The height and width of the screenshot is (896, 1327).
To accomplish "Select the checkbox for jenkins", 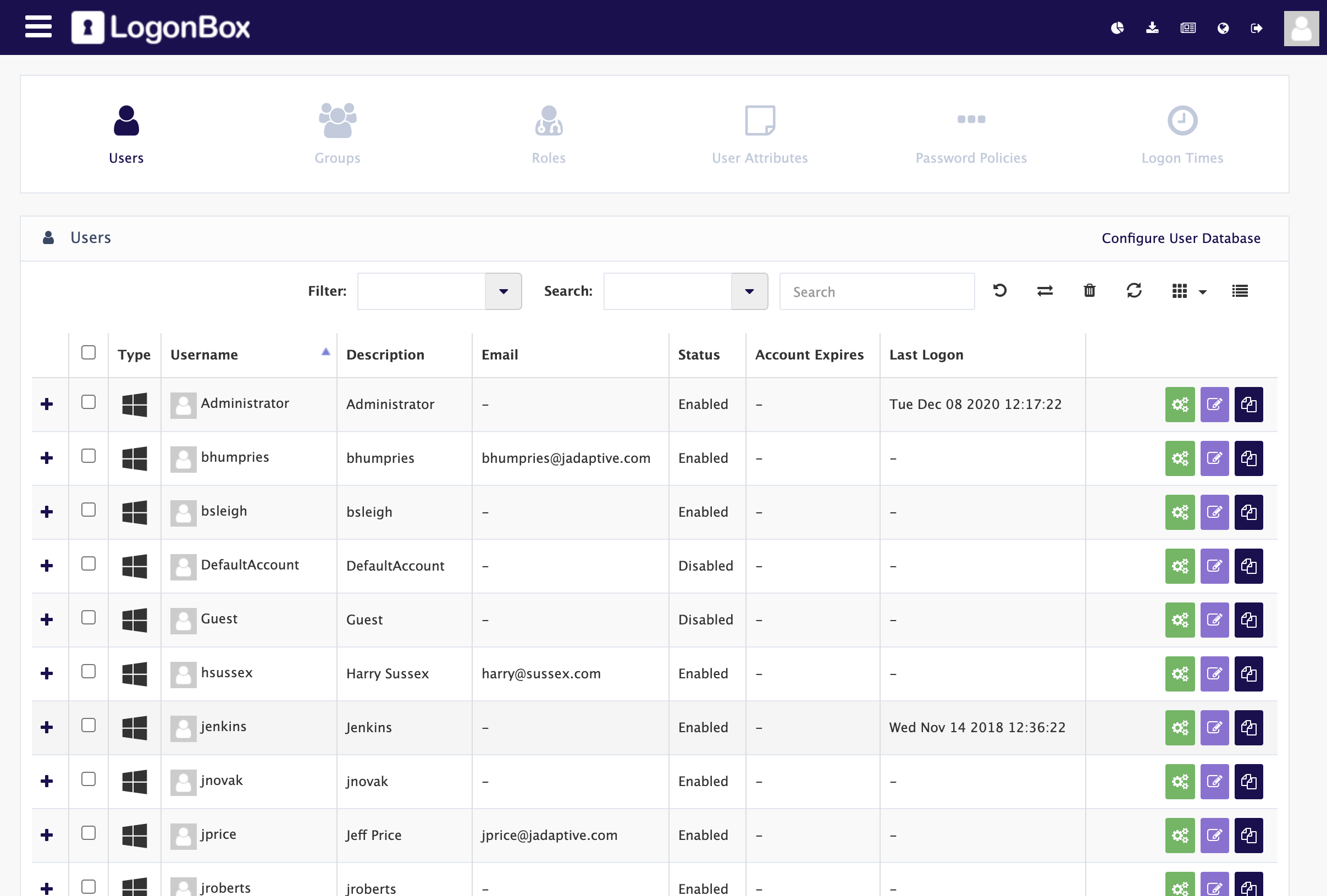I will coord(89,726).
